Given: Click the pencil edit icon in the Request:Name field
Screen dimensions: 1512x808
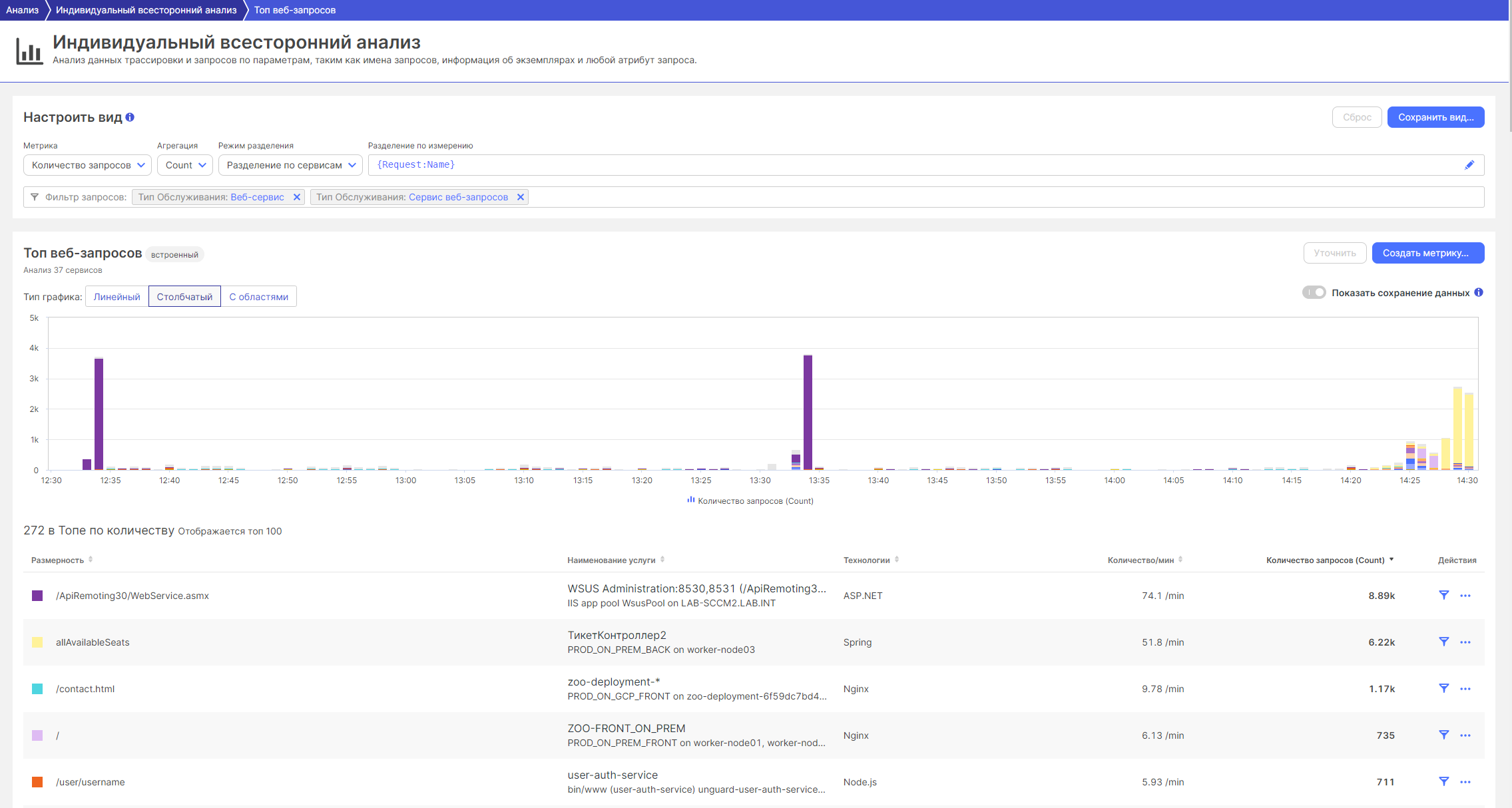Looking at the screenshot, I should click(1469, 165).
